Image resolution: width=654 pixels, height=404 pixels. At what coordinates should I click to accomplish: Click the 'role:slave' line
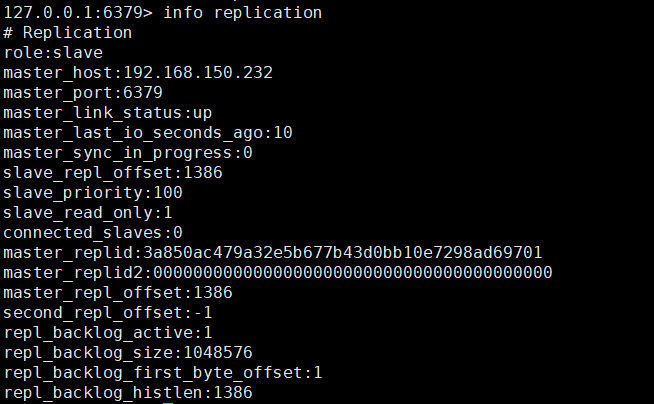pos(53,53)
